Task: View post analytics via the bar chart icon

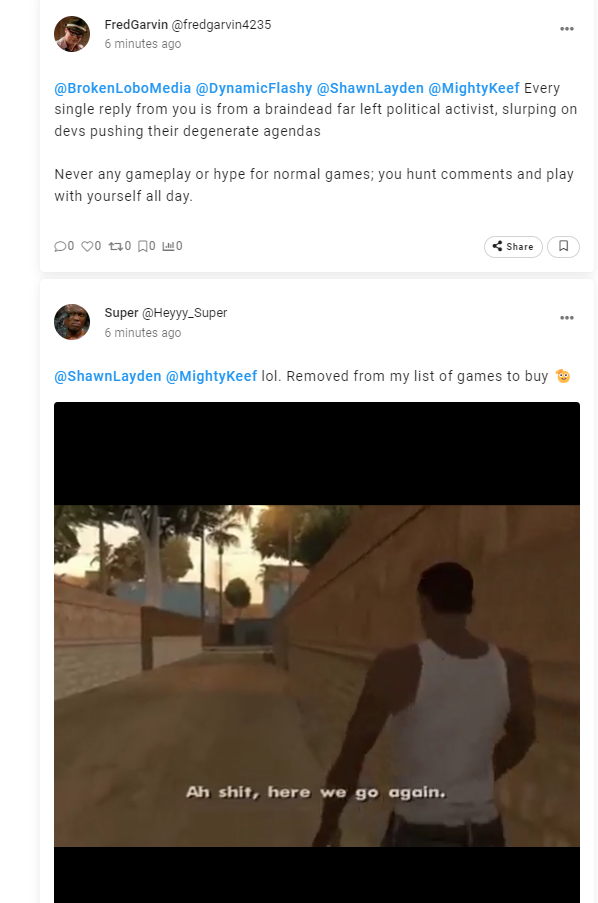Action: pyautogui.click(x=168, y=246)
